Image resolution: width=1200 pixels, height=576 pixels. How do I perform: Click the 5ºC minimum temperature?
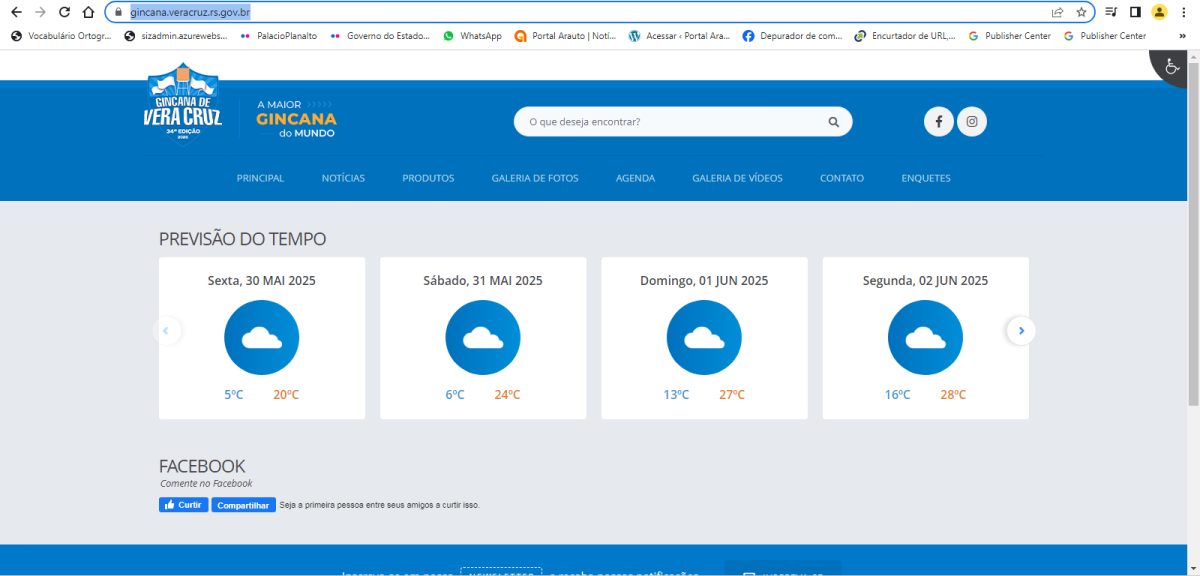[x=234, y=395]
